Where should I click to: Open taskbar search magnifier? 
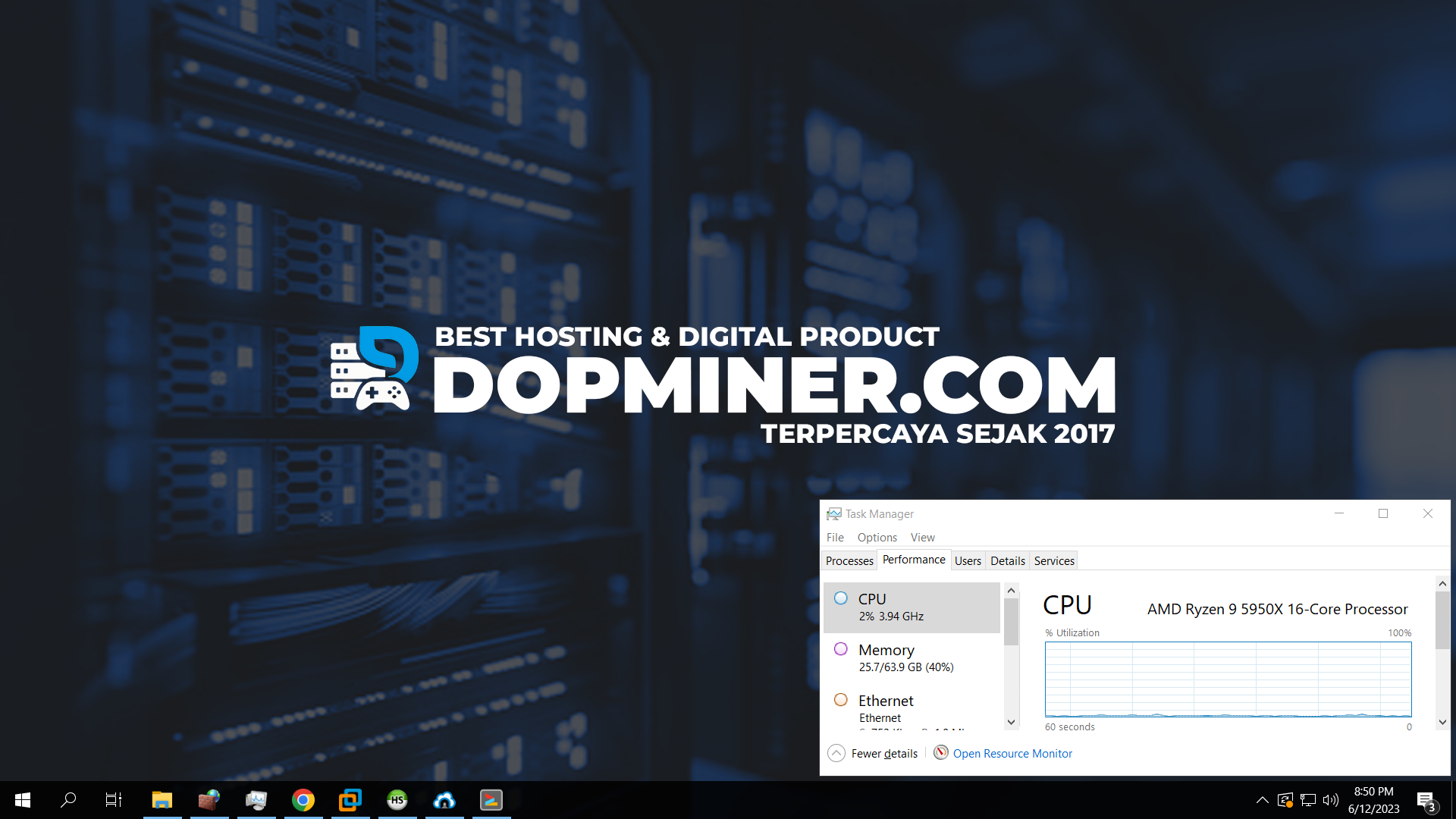pyautogui.click(x=68, y=800)
